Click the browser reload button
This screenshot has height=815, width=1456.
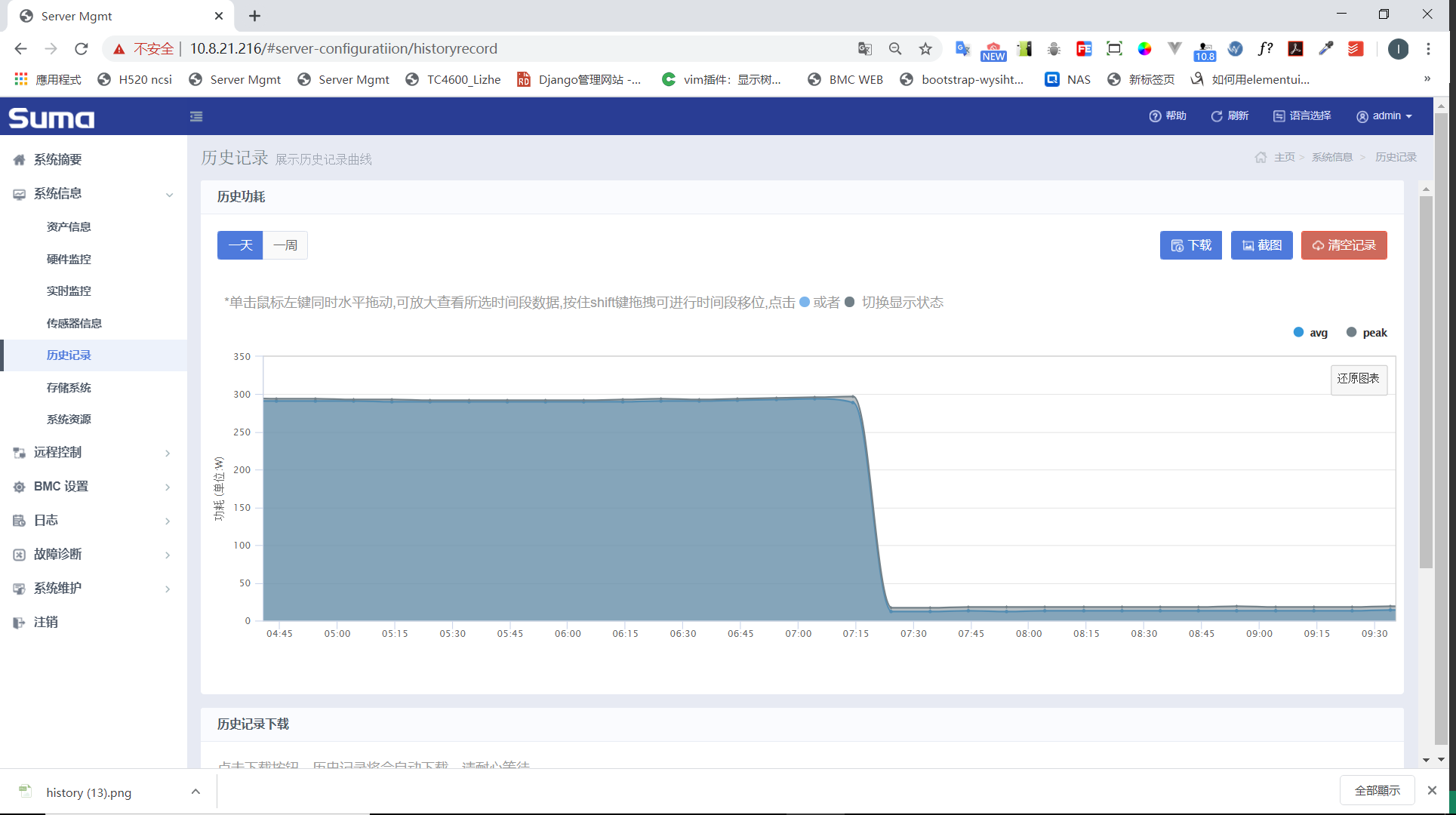coord(82,49)
